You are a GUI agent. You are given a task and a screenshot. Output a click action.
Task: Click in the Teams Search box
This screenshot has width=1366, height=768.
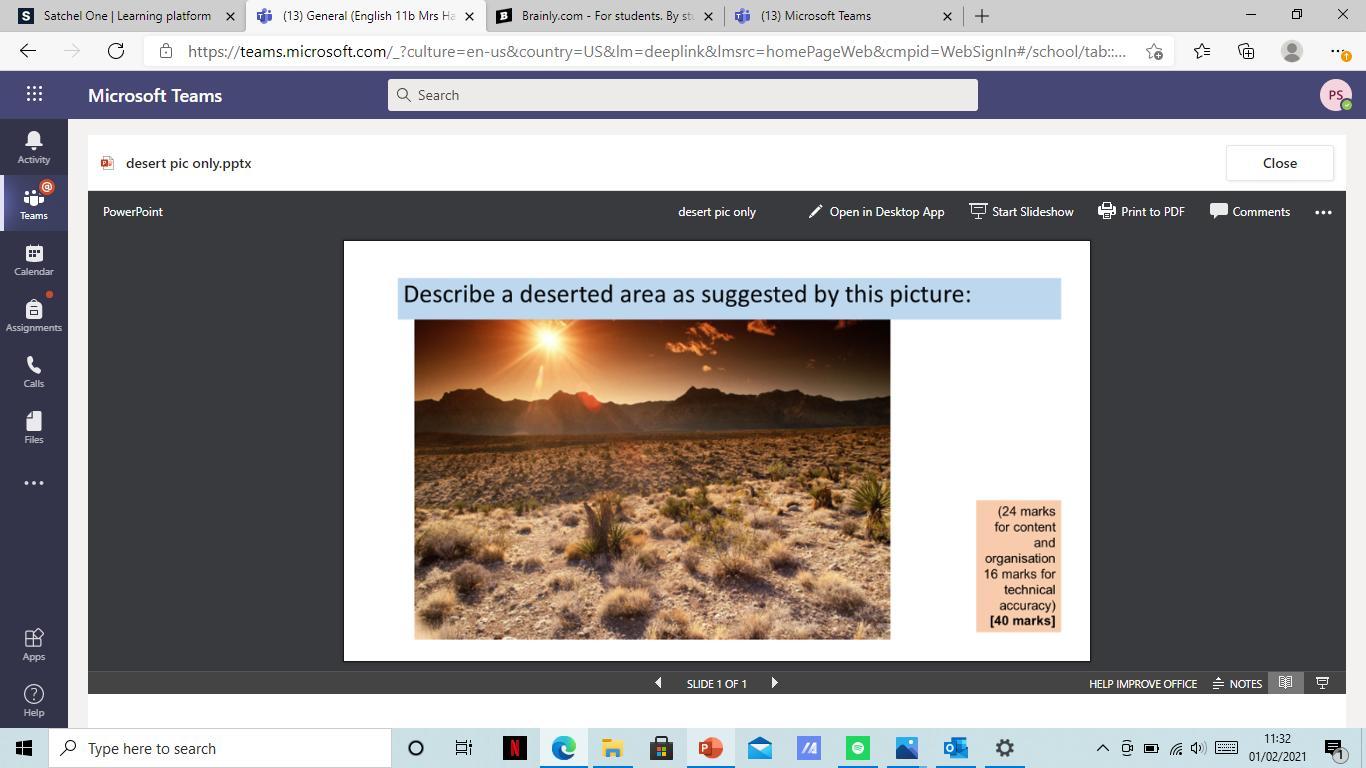point(683,95)
